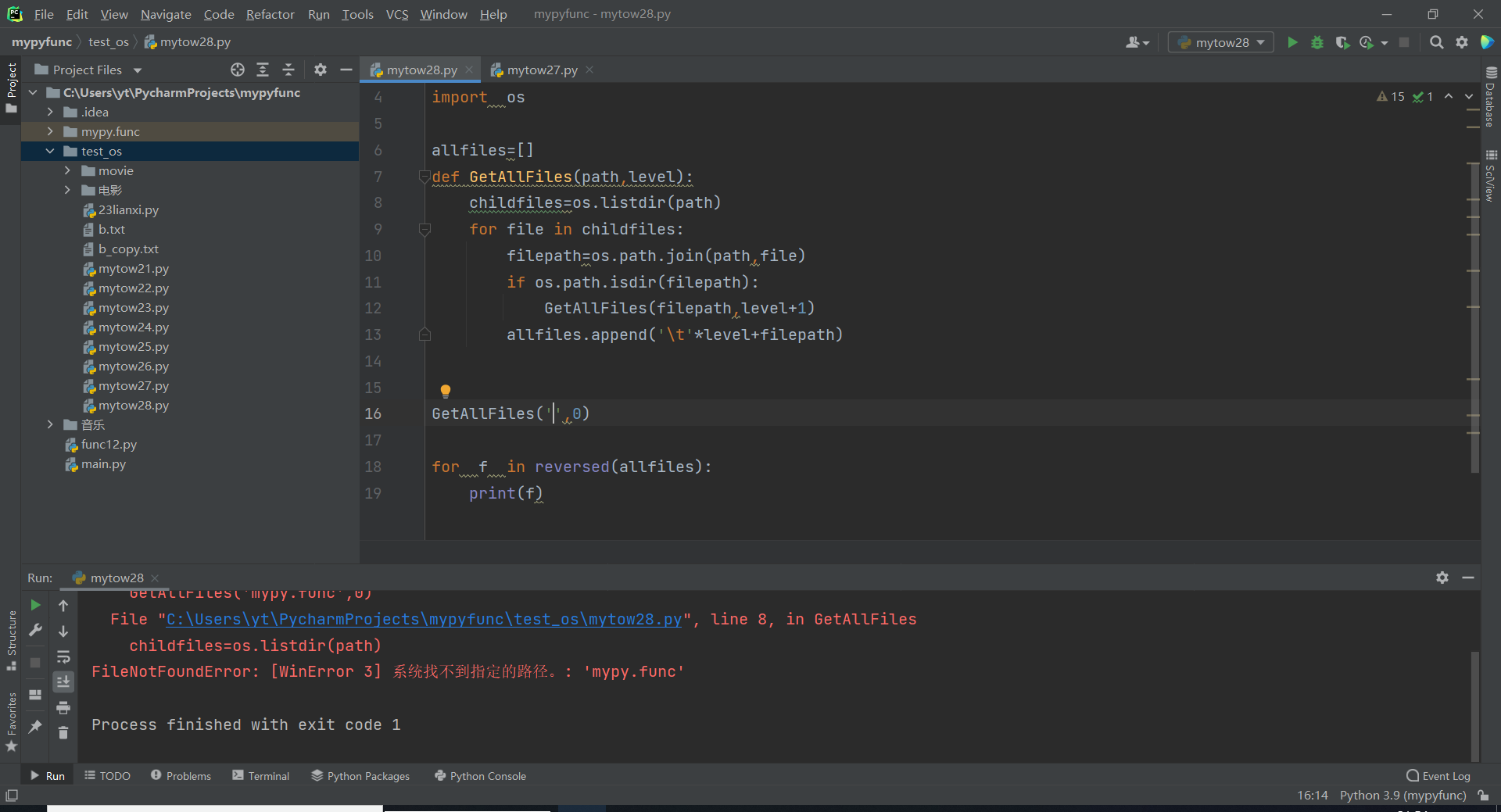
Task: Open the Python Packages tab
Action: point(360,776)
